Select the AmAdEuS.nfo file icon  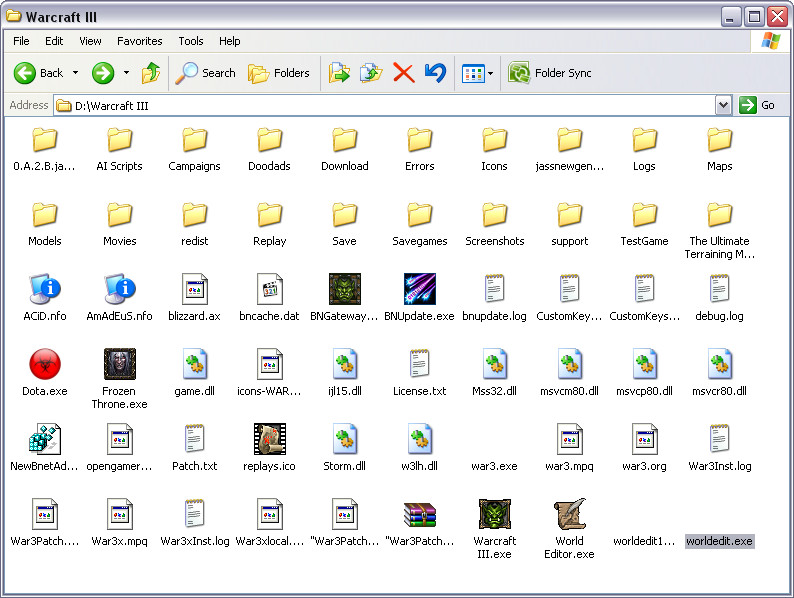pos(120,289)
